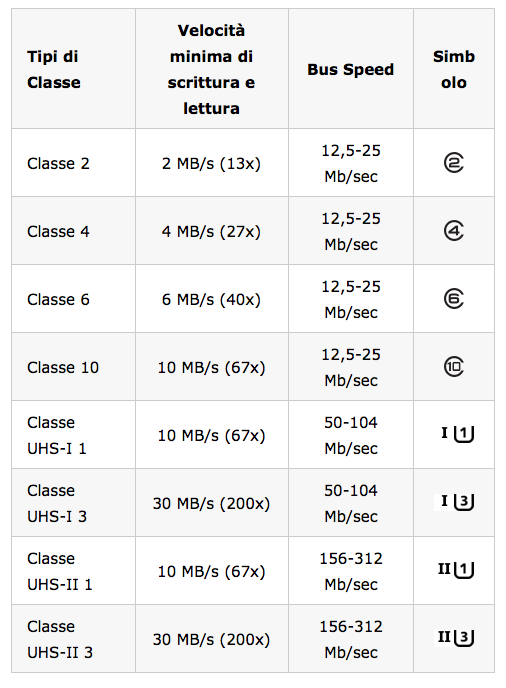This screenshot has height=688, width=506.
Task: Click the '6 MB/s (40x)' cell
Action: pos(211,299)
